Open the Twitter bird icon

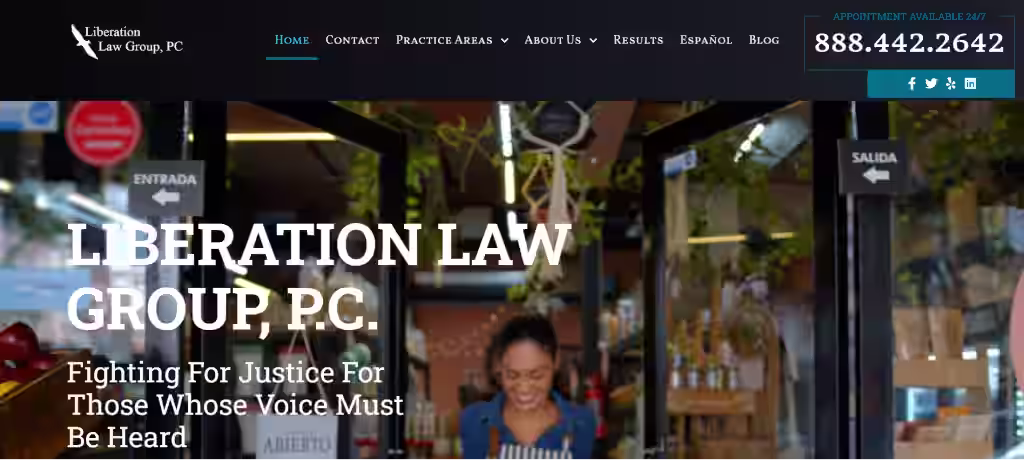(931, 84)
